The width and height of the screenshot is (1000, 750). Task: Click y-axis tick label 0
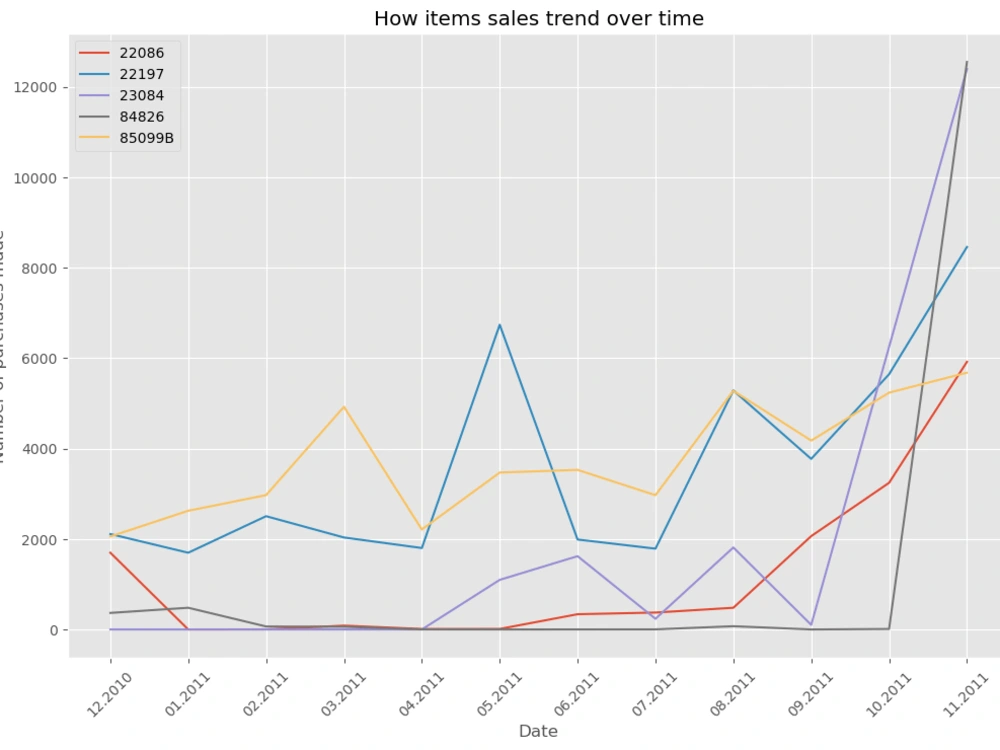(54, 630)
